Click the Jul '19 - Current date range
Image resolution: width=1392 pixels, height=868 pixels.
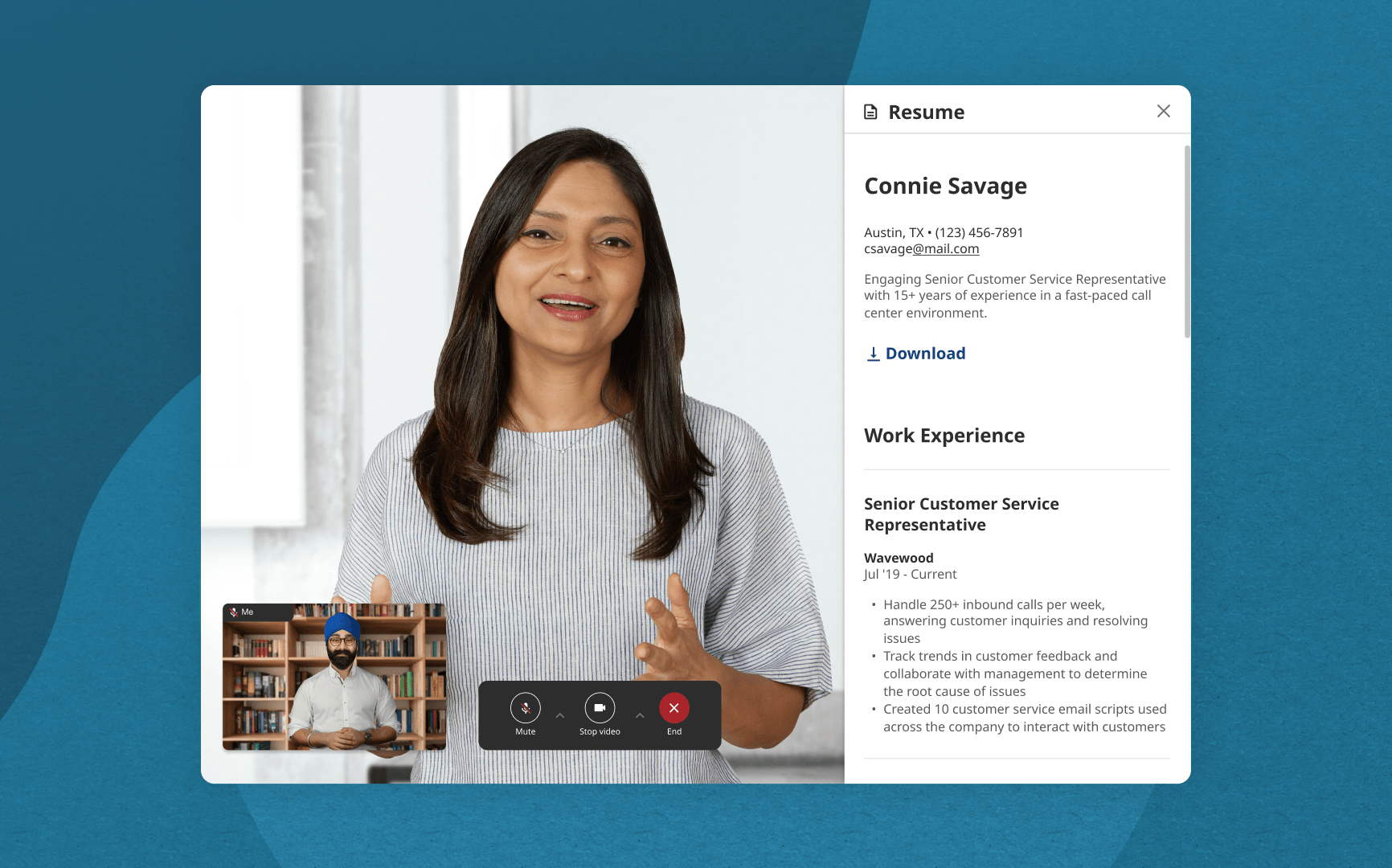(x=910, y=574)
